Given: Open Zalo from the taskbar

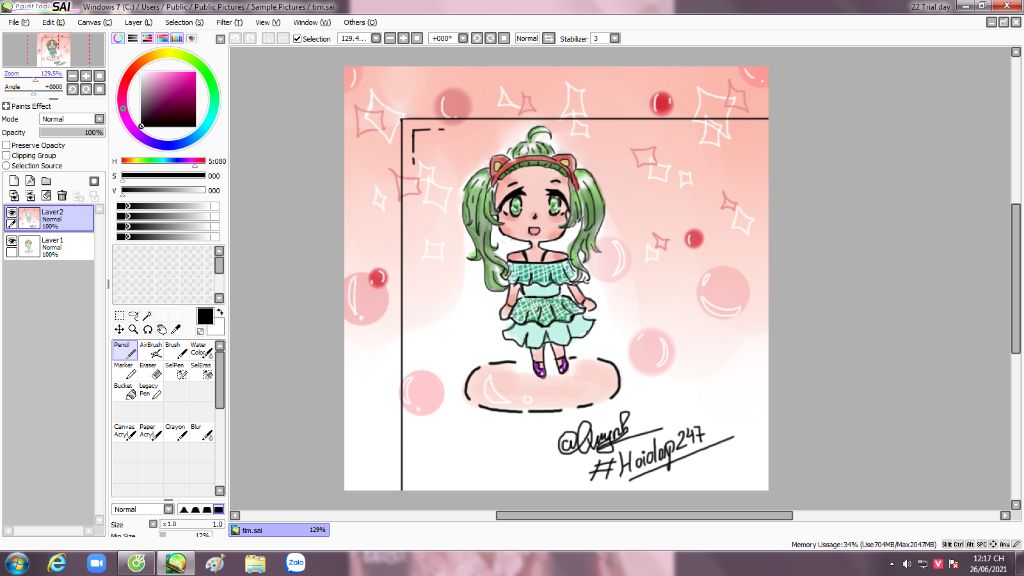Looking at the screenshot, I should tap(295, 562).
